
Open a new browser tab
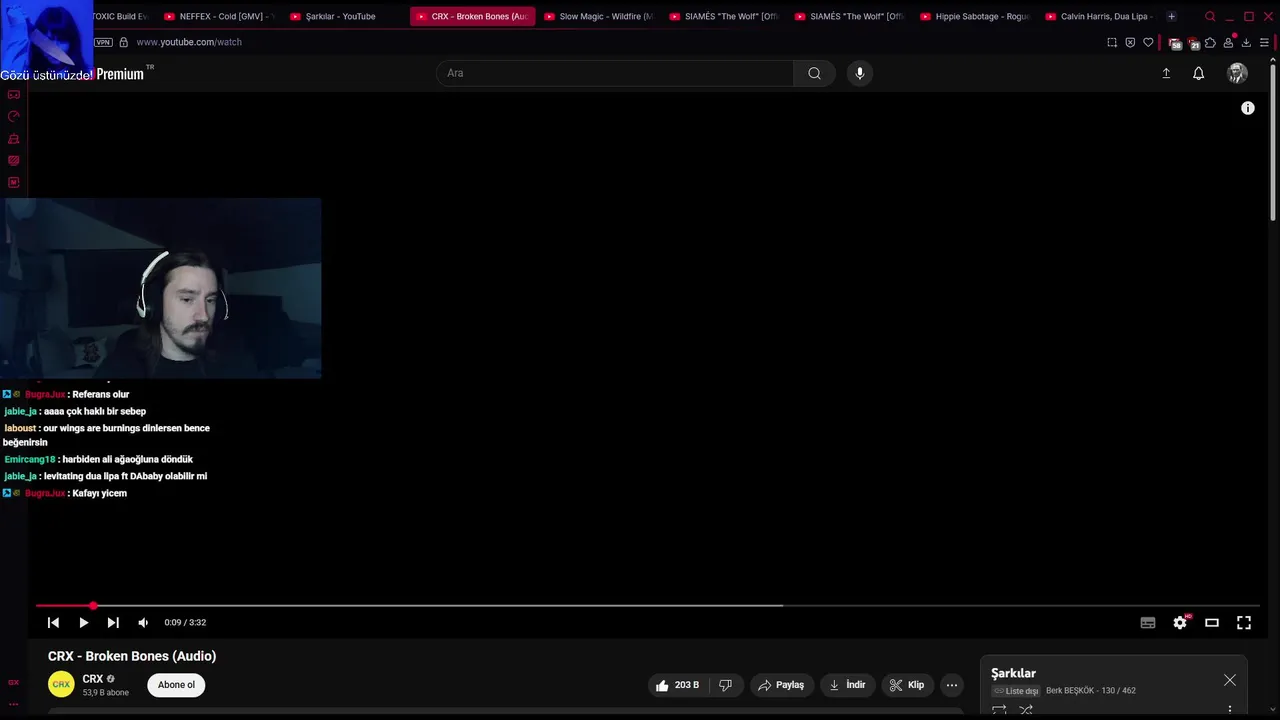tap(1171, 16)
